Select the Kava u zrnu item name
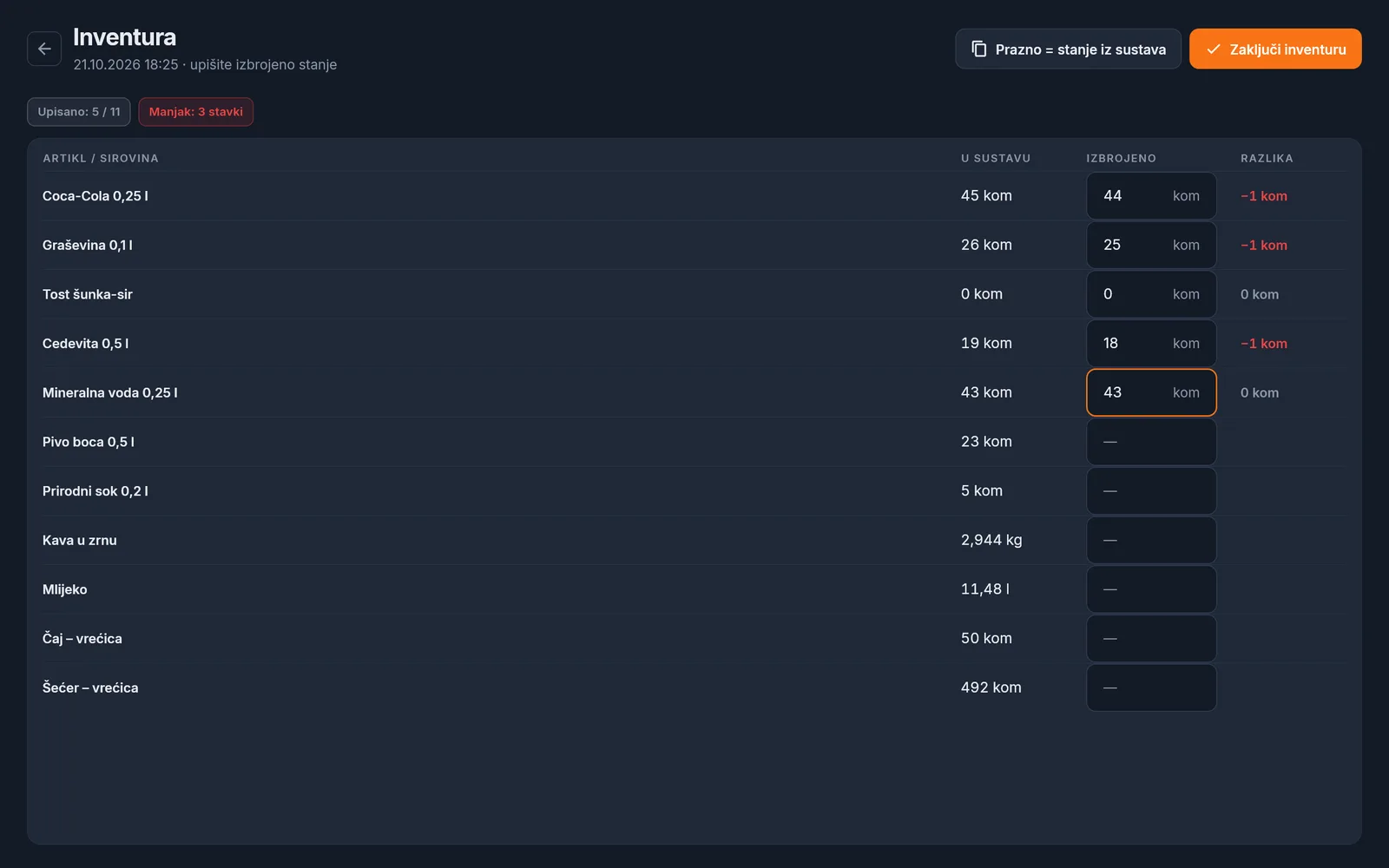 [x=80, y=540]
